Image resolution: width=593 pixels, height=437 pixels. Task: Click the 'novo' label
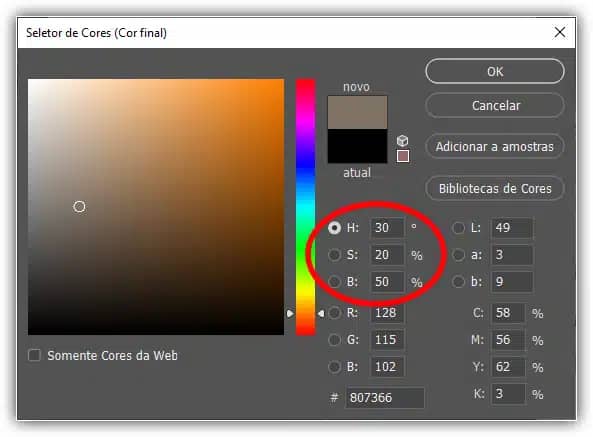[356, 87]
